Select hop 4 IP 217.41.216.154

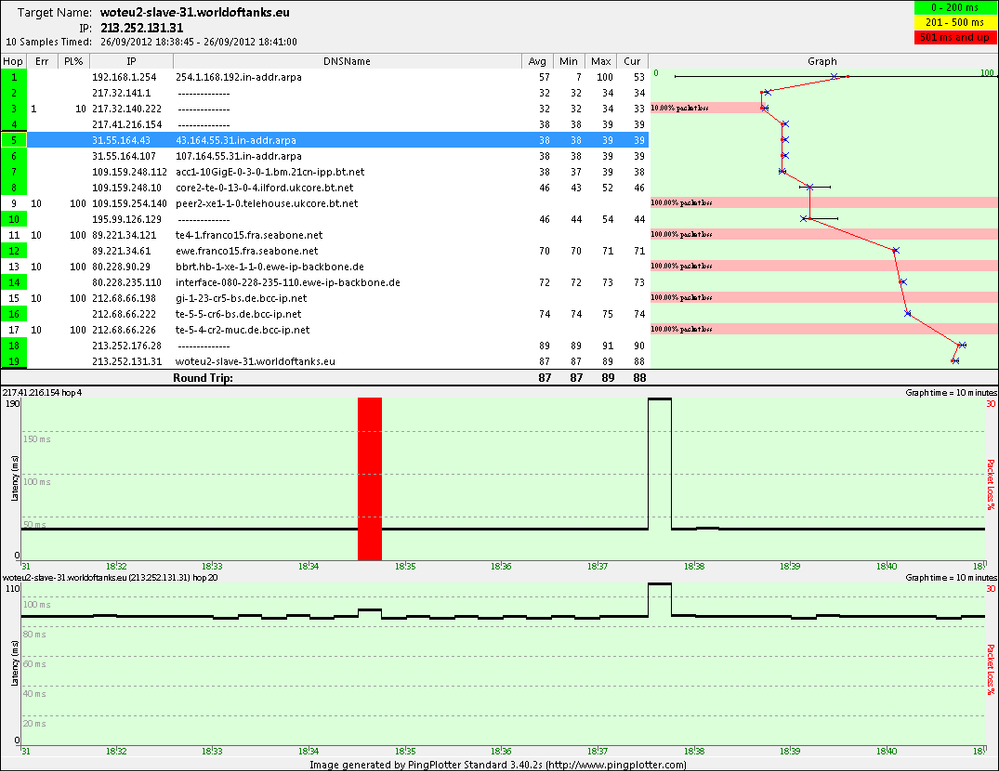(x=127, y=125)
